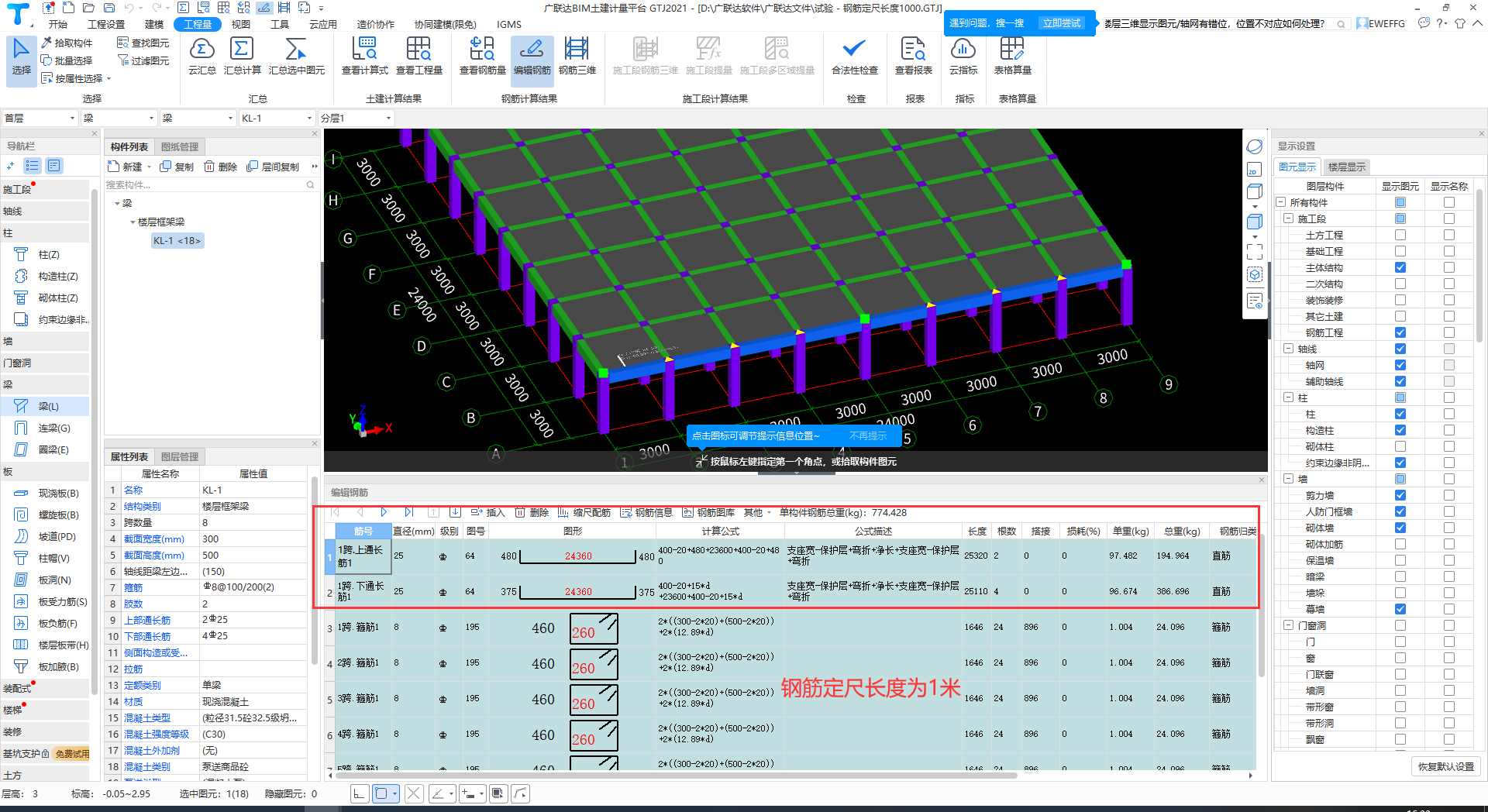This screenshot has width=1488, height=812.
Task: Select KL-1 <18> tree item
Action: (177, 241)
